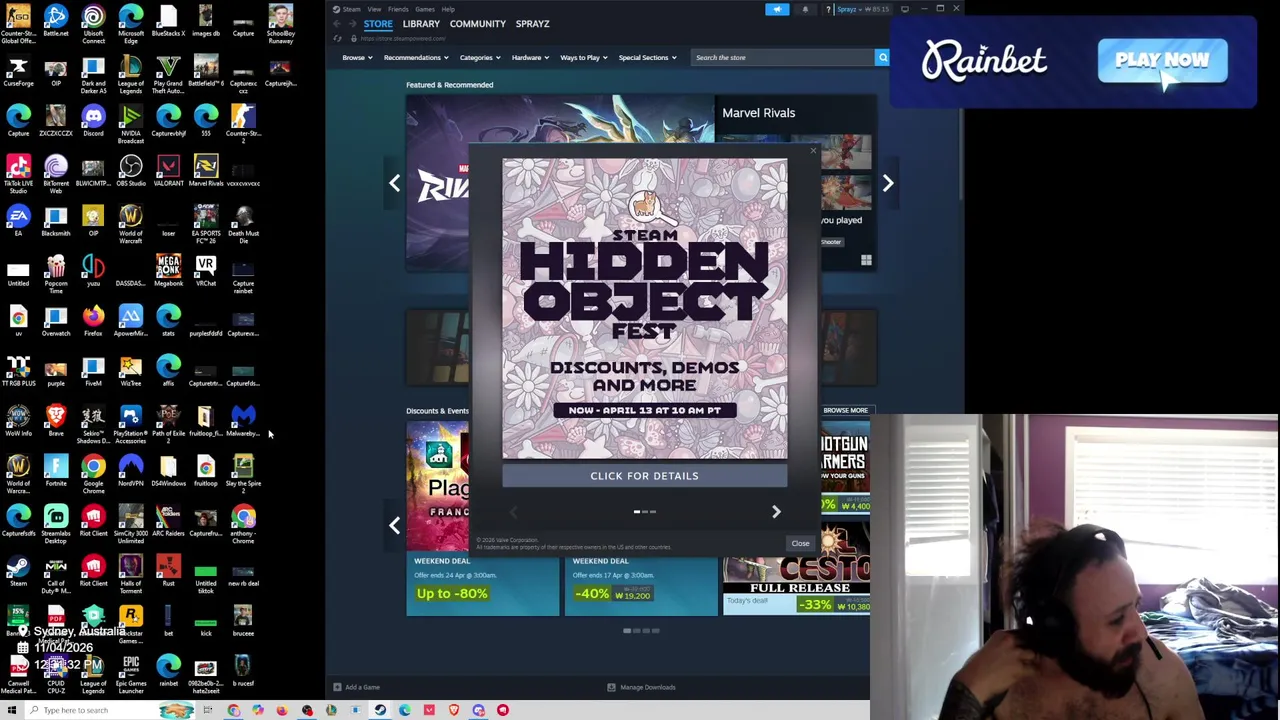Open the NordVPN desktop icon
Image resolution: width=1280 pixels, height=720 pixels.
(131, 471)
